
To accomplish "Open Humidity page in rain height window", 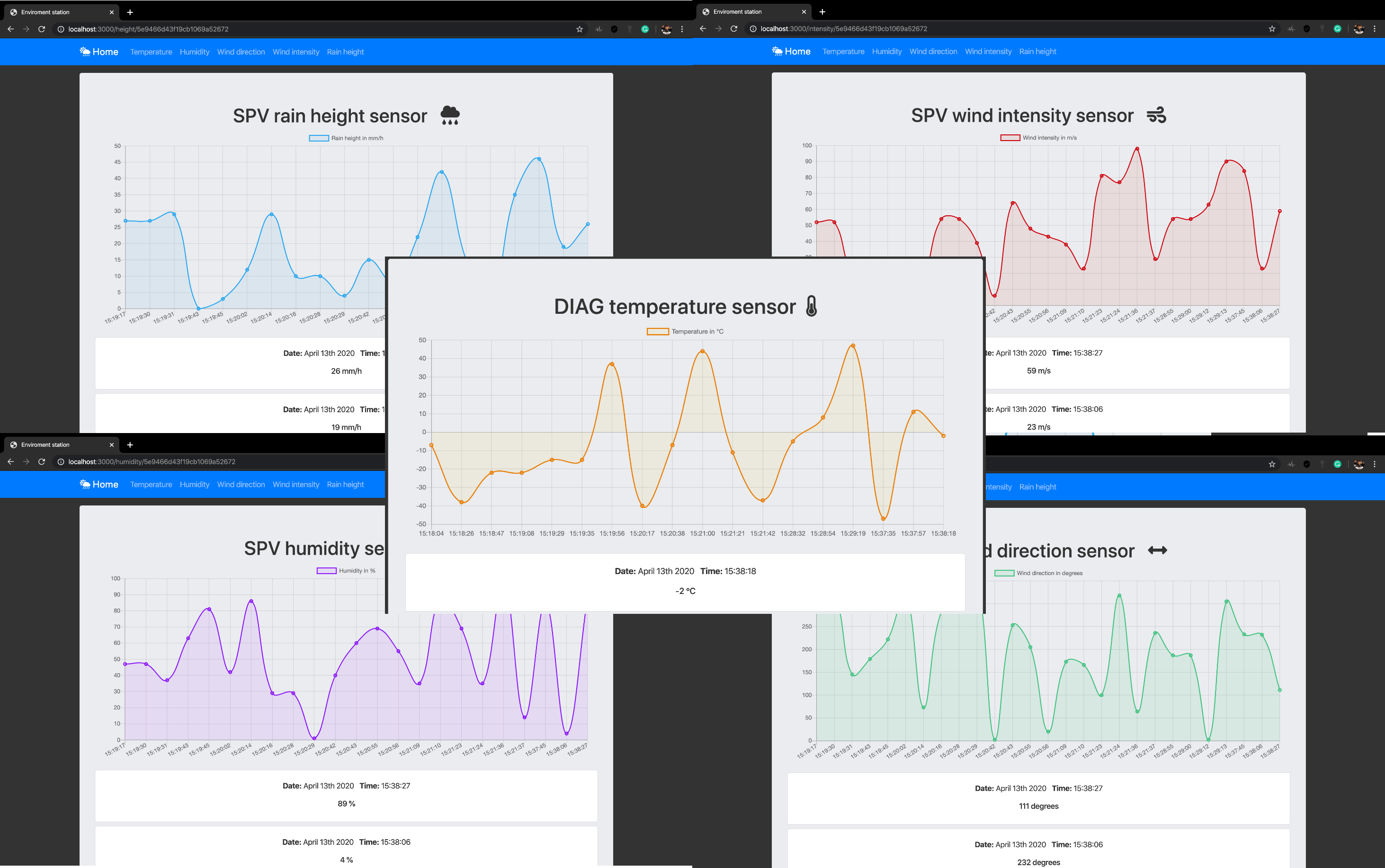I will pyautogui.click(x=195, y=52).
